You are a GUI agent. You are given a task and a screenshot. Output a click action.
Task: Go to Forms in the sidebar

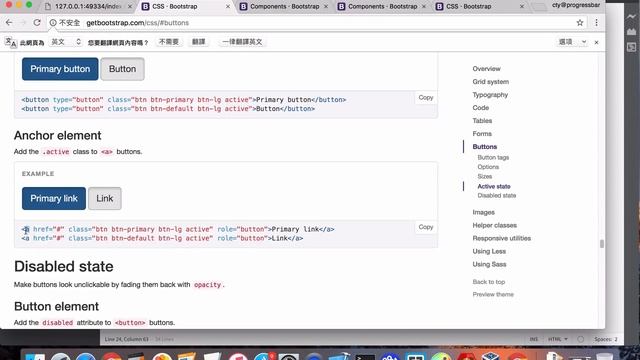click(482, 133)
